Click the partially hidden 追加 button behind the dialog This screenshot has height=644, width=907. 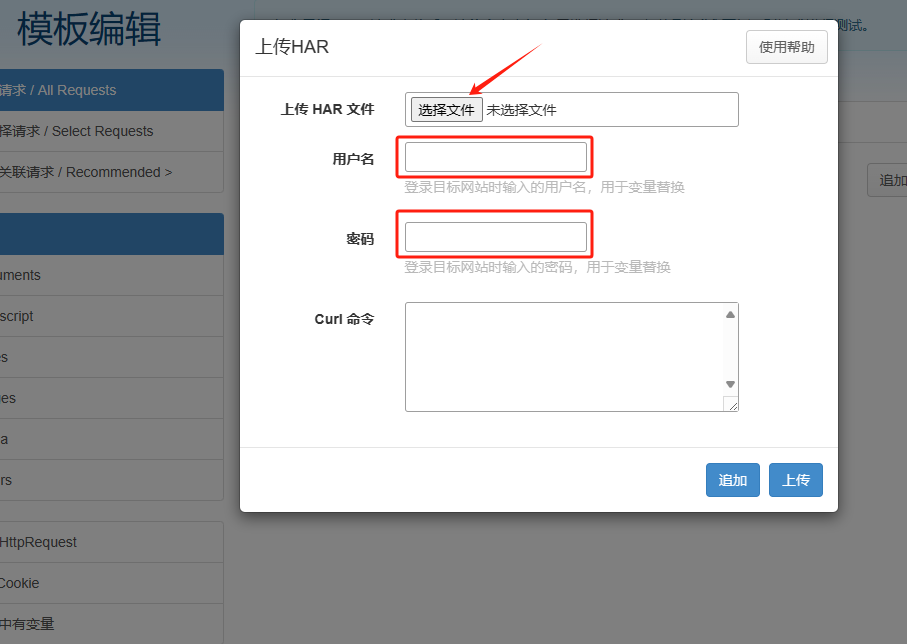coord(889,180)
